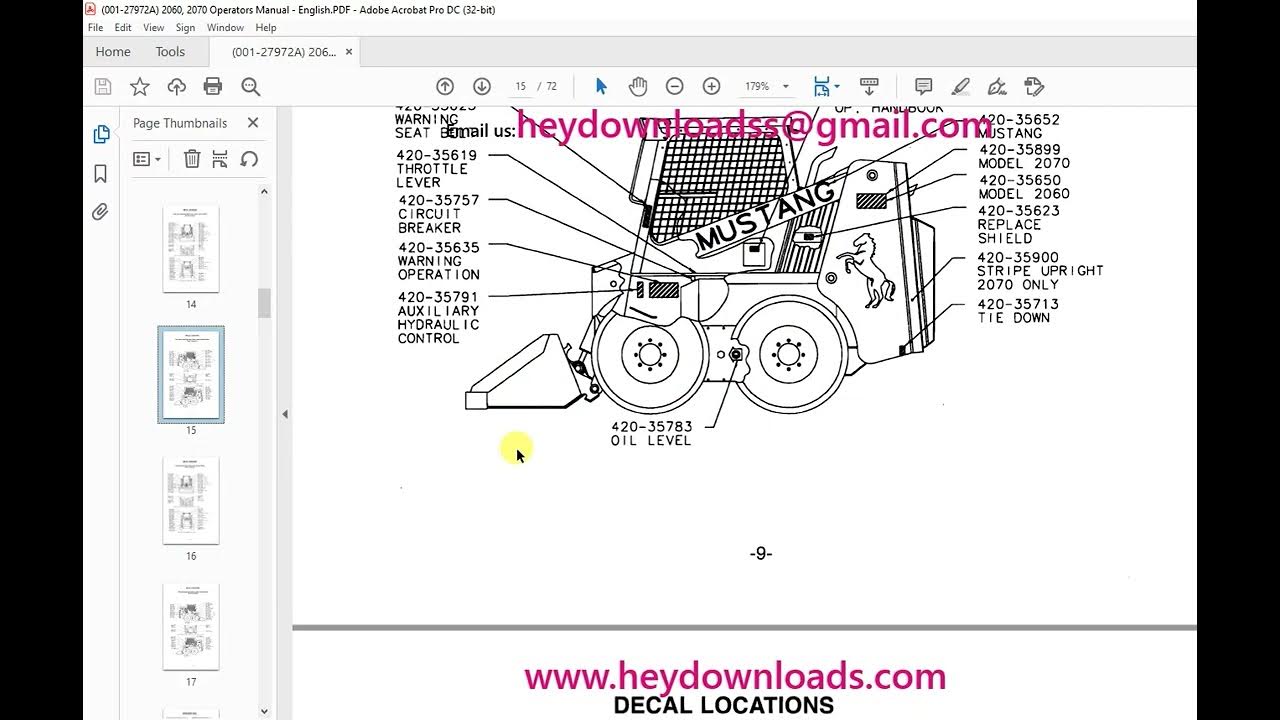
Task: Open the Sign document pen tool
Action: click(997, 87)
